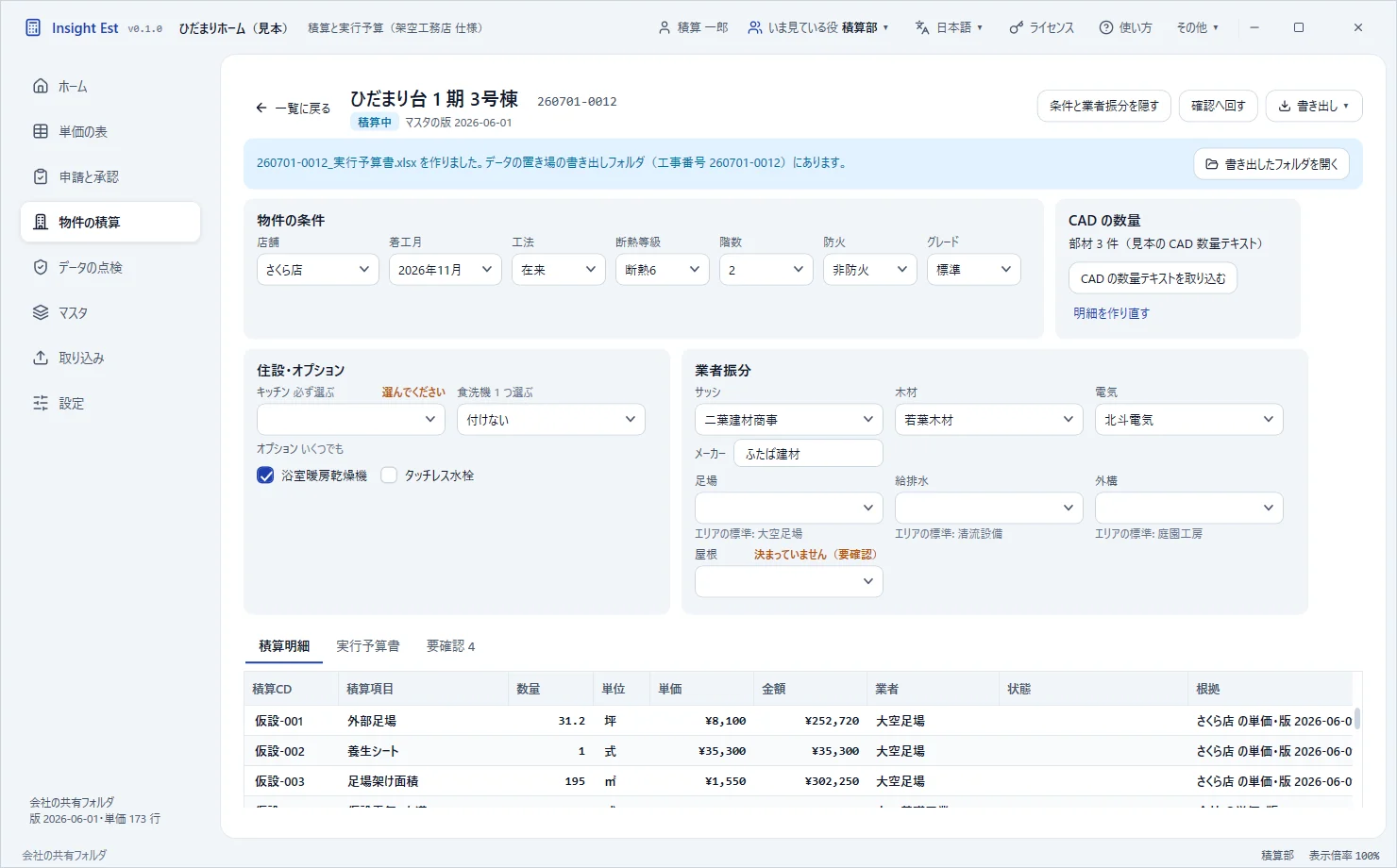Click the download icon on 書き出し
This screenshot has height=868, width=1397.
1285,106
